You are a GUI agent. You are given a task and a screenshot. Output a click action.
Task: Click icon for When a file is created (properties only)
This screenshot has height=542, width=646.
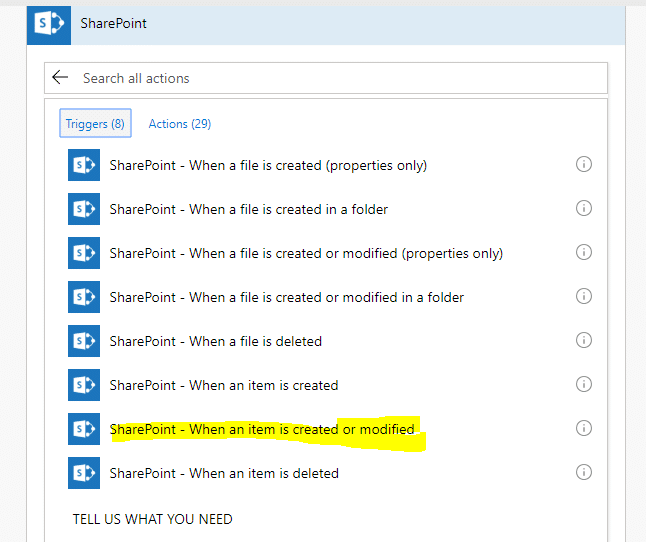tap(84, 165)
